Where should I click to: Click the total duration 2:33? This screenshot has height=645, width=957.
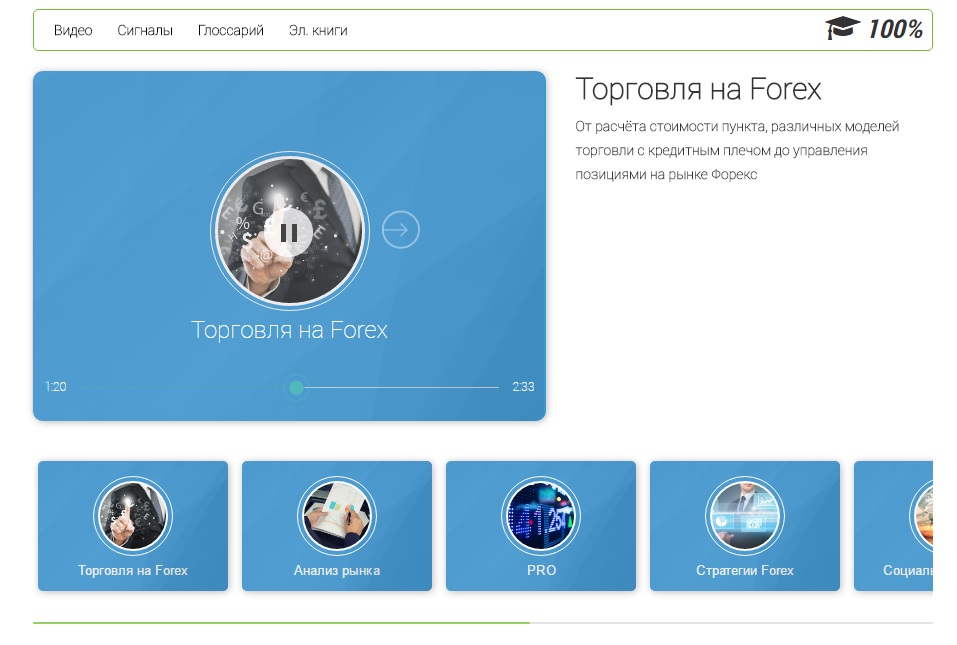point(523,387)
